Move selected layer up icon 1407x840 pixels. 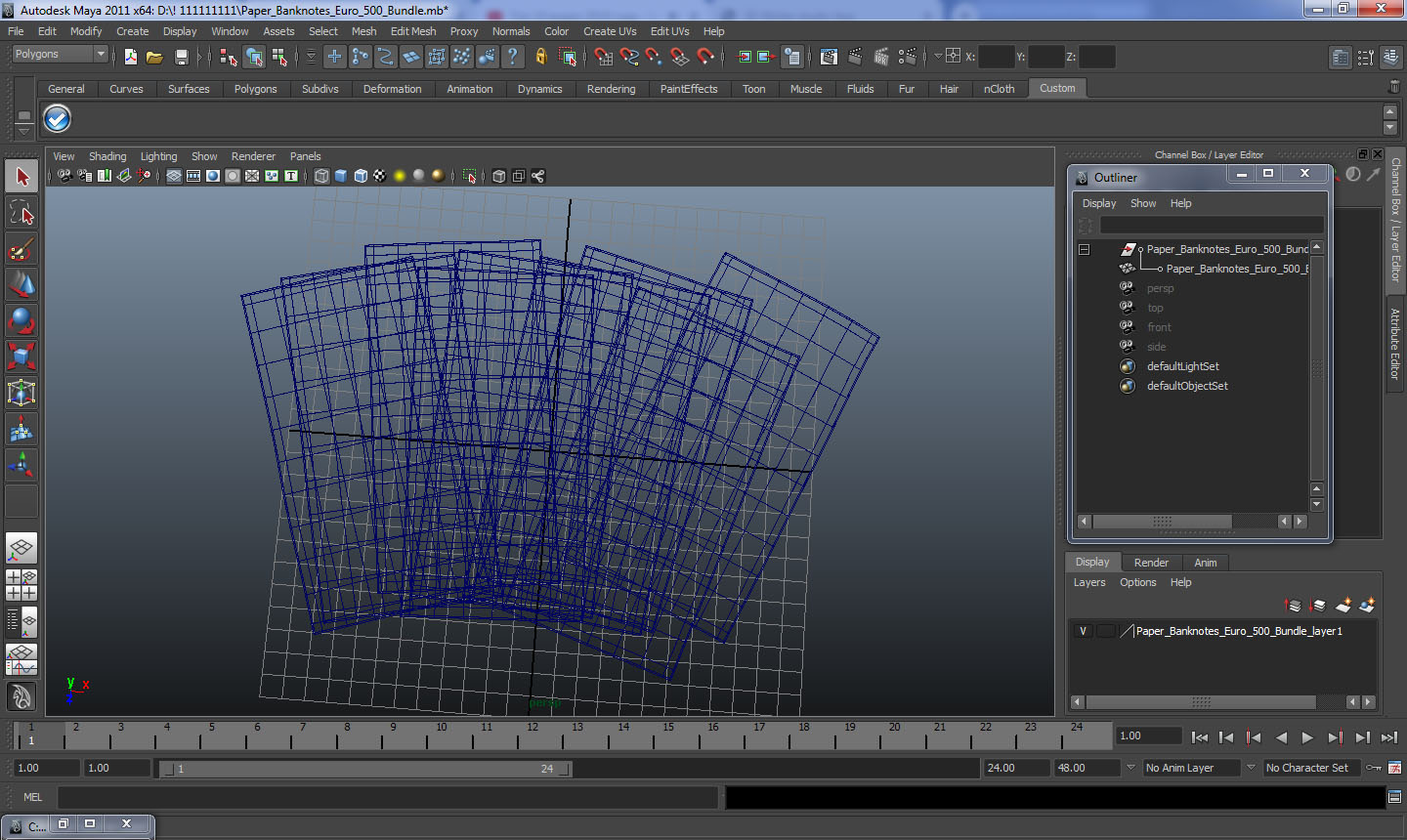pos(1293,606)
